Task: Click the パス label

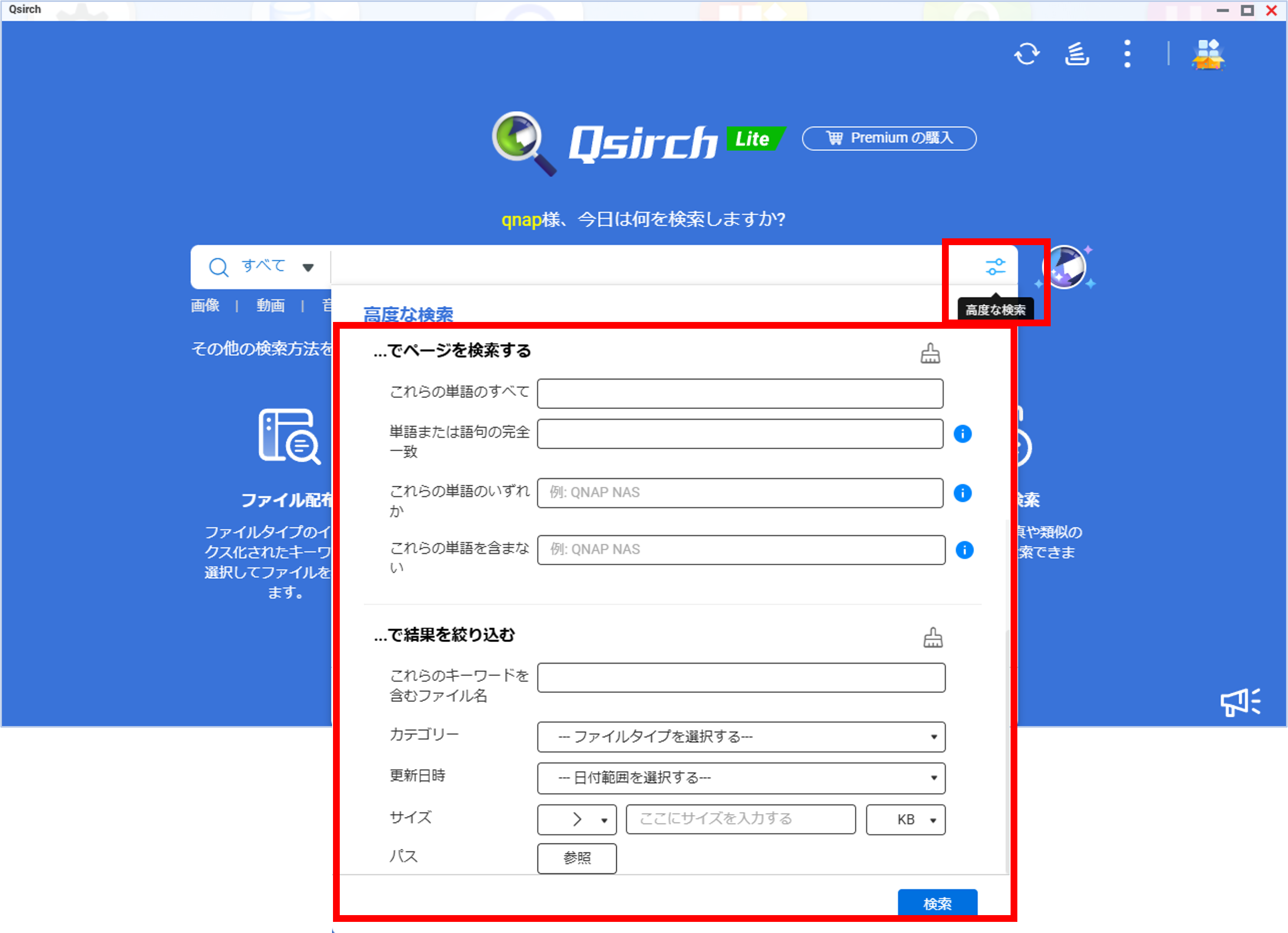Action: point(404,856)
